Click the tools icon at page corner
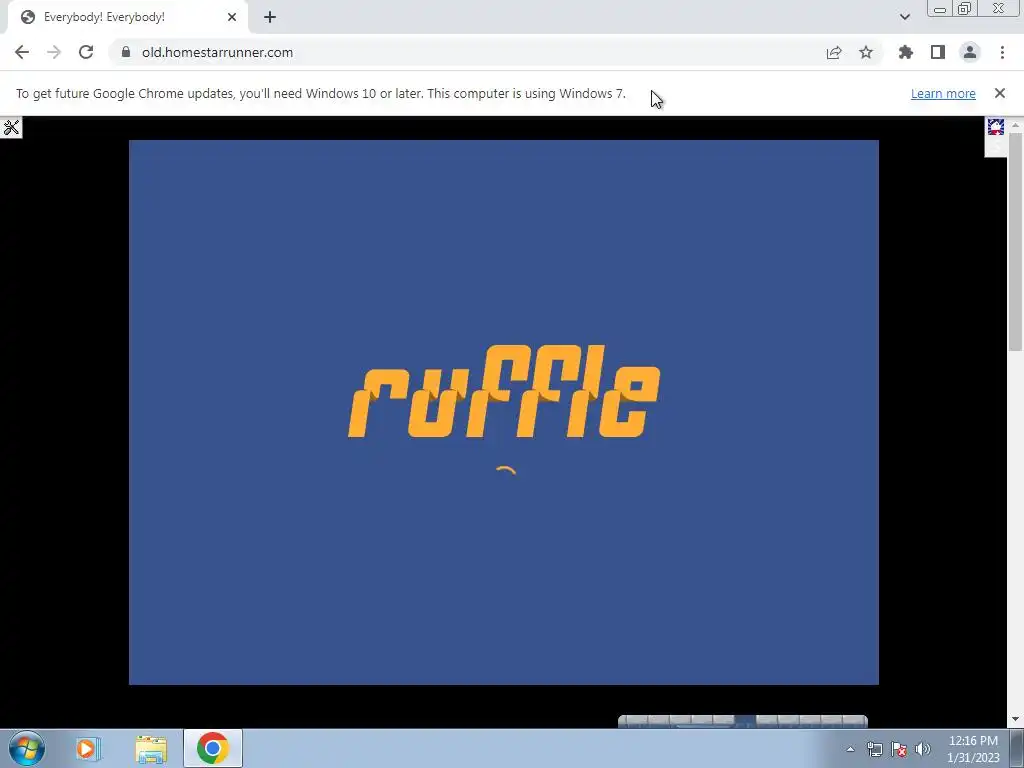This screenshot has width=1024, height=768. (x=11, y=127)
